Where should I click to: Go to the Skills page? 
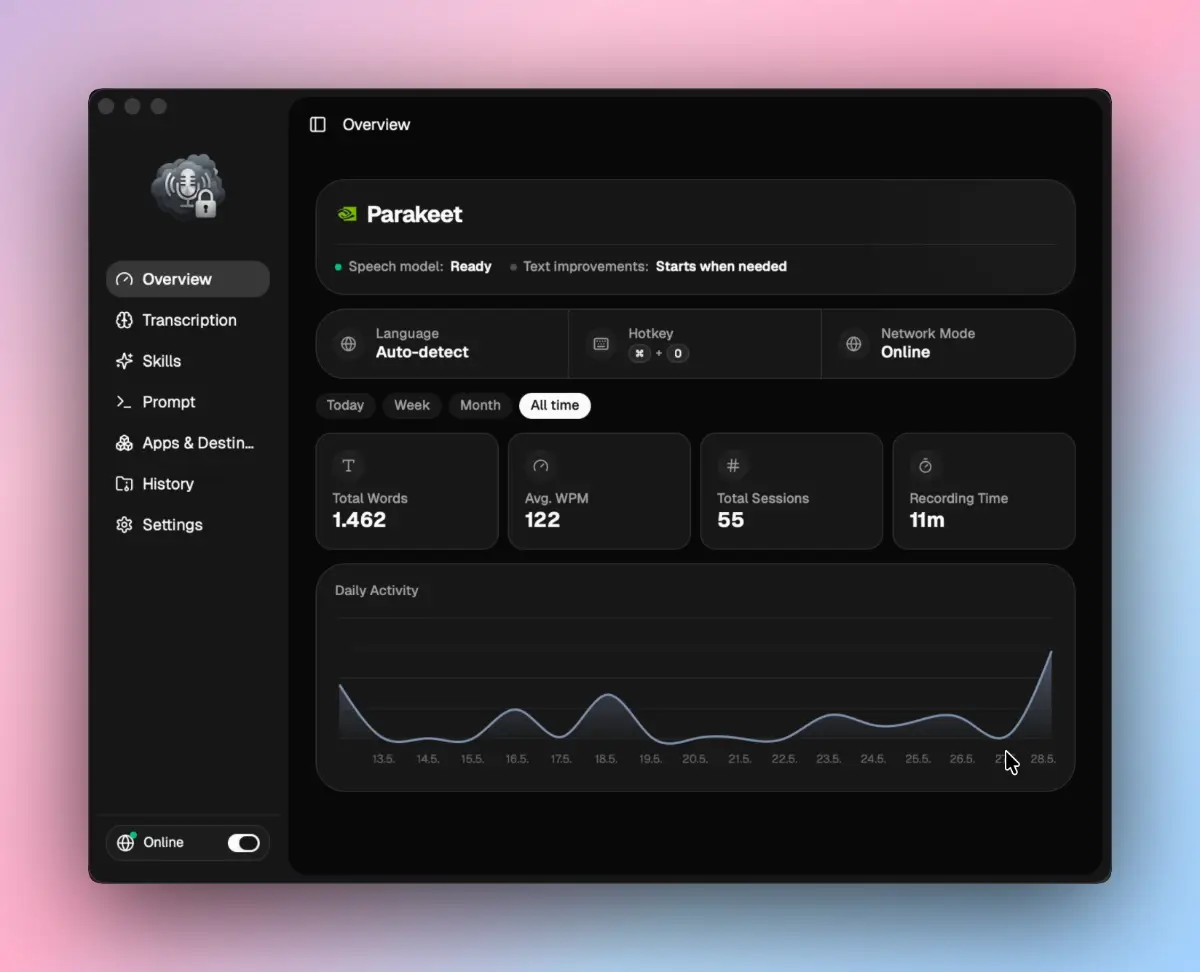coord(188,361)
